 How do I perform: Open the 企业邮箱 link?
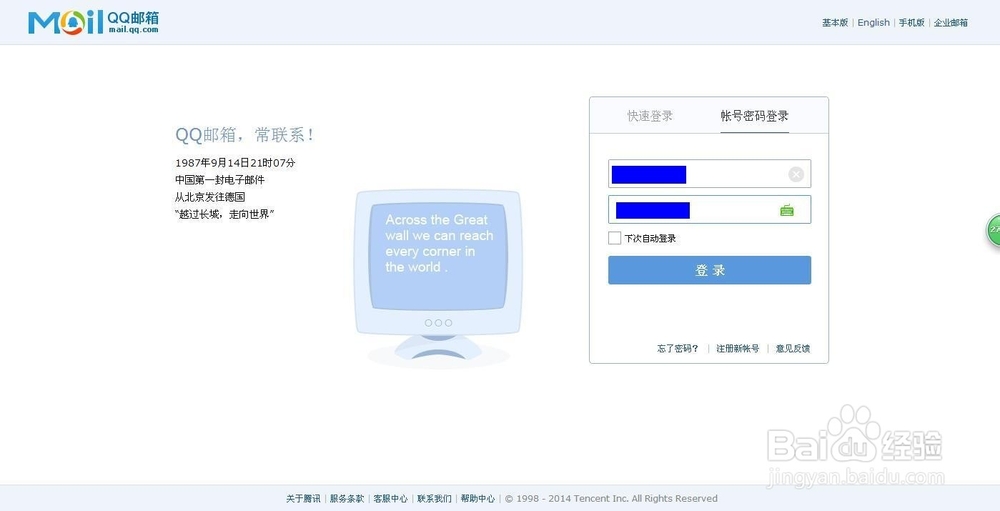tap(951, 22)
